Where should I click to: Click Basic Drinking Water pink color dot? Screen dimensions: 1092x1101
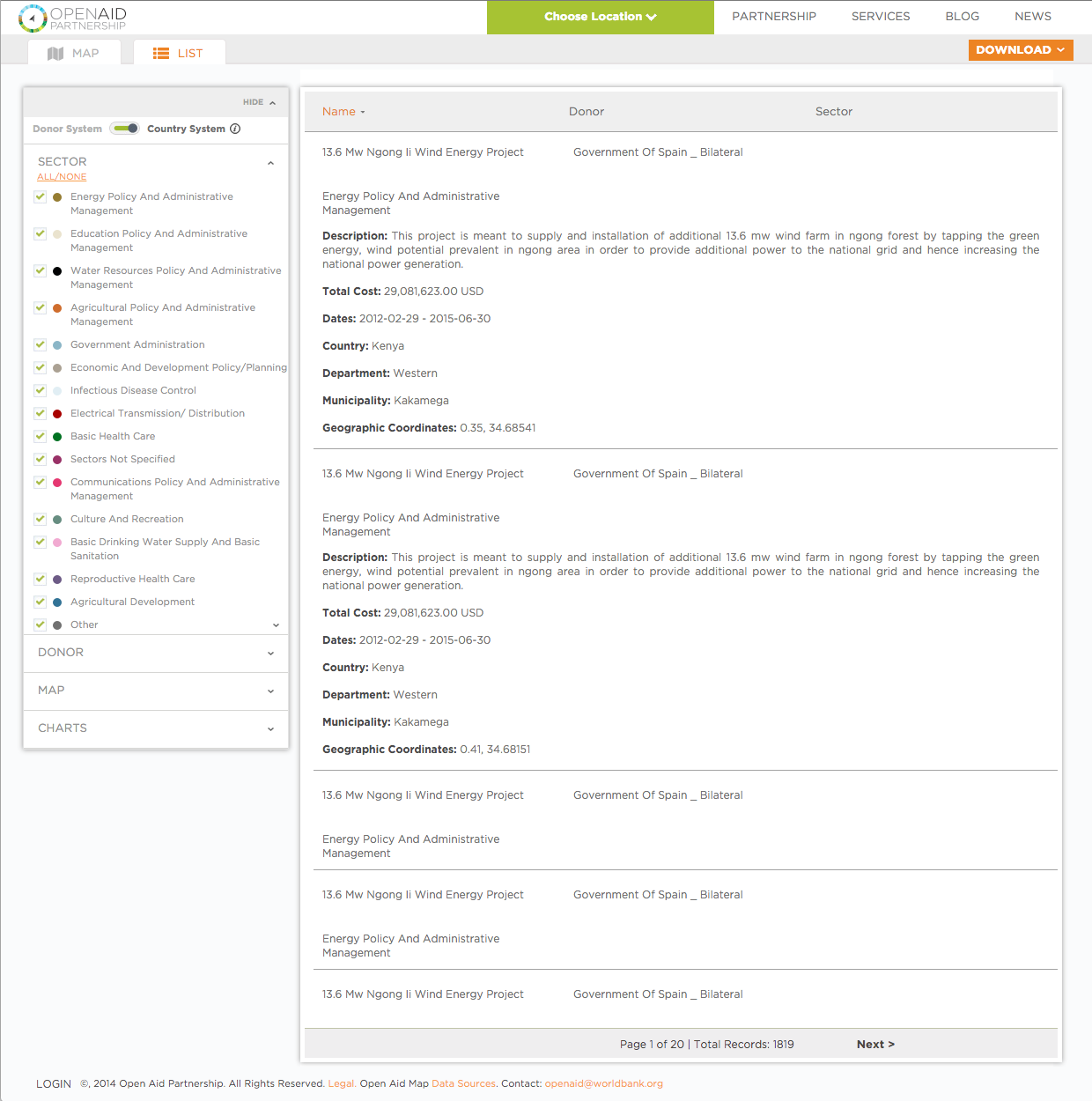[x=57, y=543]
